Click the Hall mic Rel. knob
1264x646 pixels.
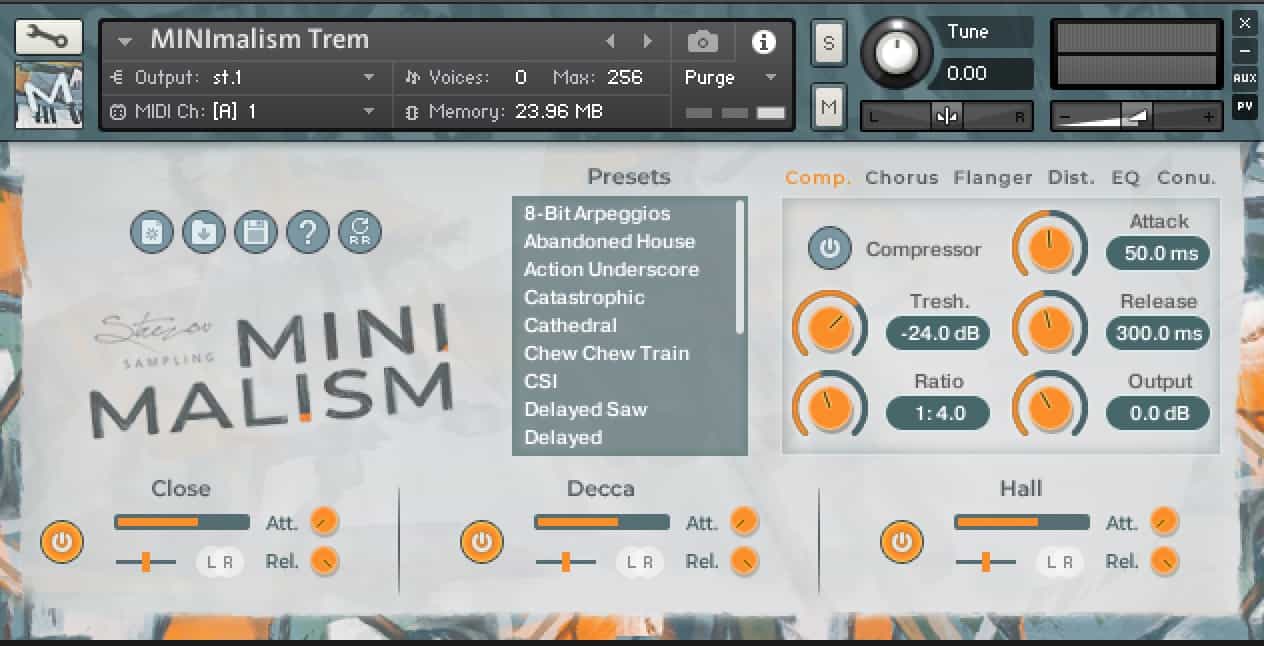click(x=1164, y=562)
